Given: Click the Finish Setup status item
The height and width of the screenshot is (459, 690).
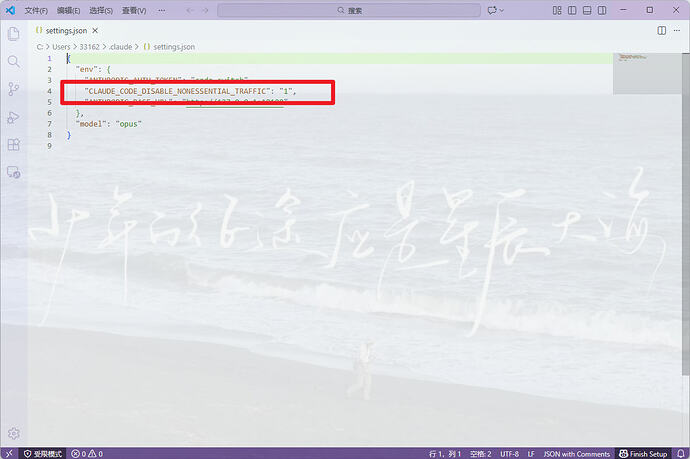Looking at the screenshot, I should [x=643, y=454].
